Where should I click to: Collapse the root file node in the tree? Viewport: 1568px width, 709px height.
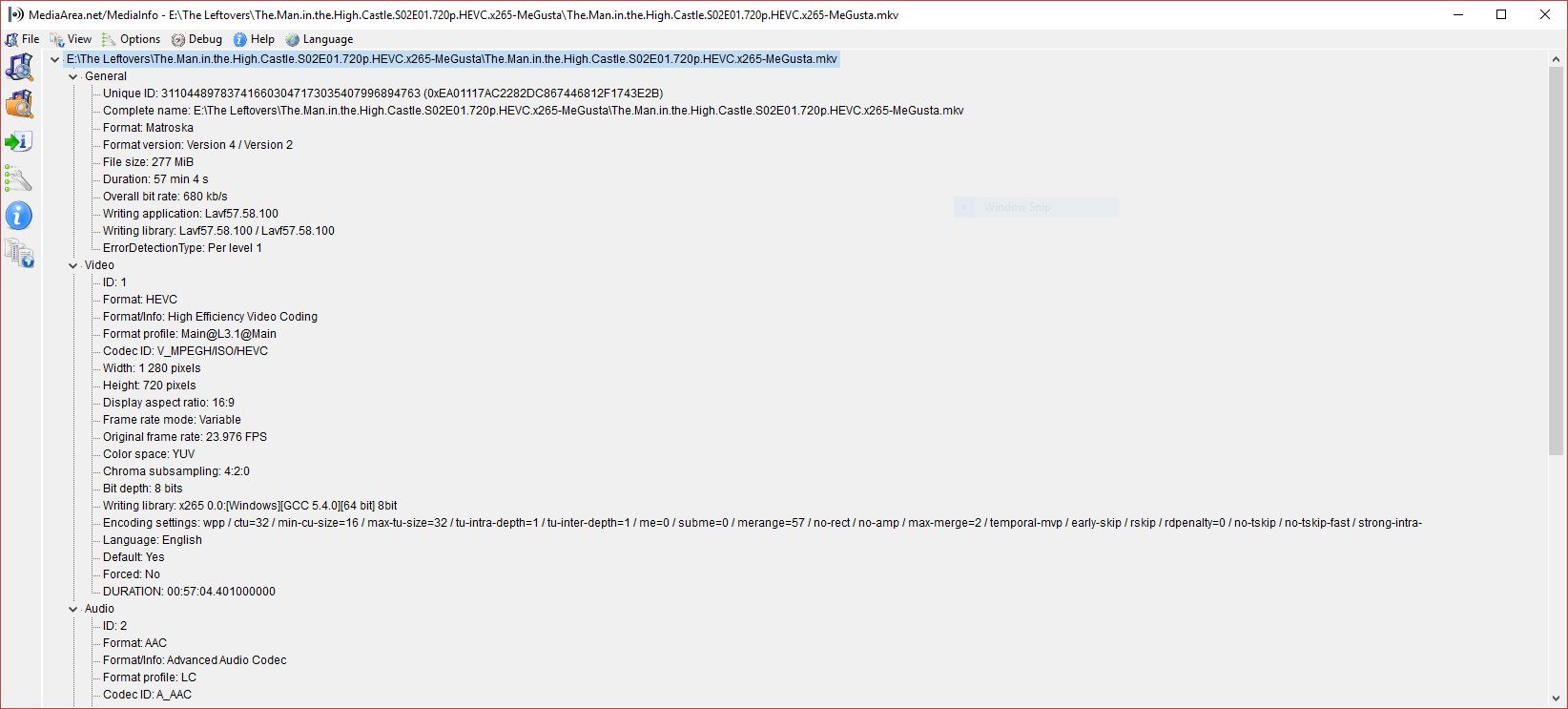click(x=55, y=59)
